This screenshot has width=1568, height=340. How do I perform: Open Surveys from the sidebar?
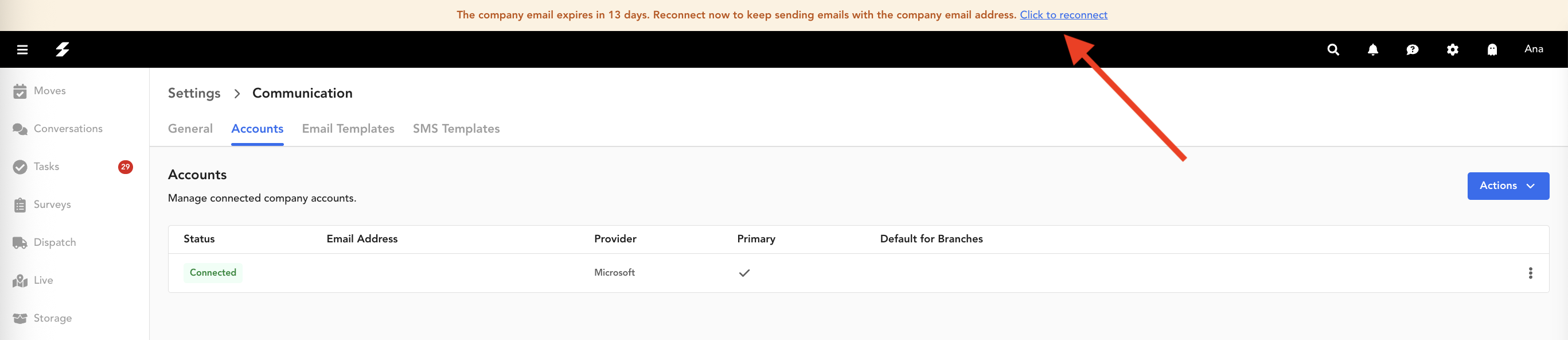tap(52, 204)
